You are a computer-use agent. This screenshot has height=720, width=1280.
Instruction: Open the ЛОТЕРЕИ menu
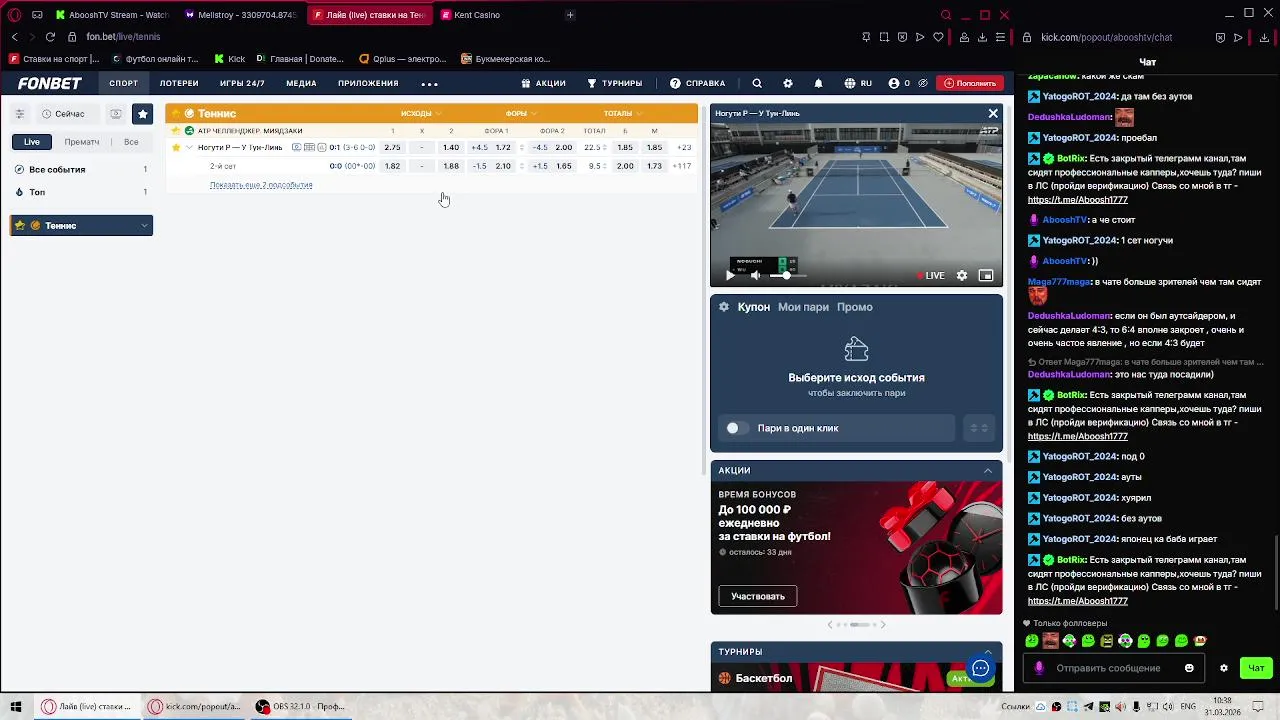point(179,83)
